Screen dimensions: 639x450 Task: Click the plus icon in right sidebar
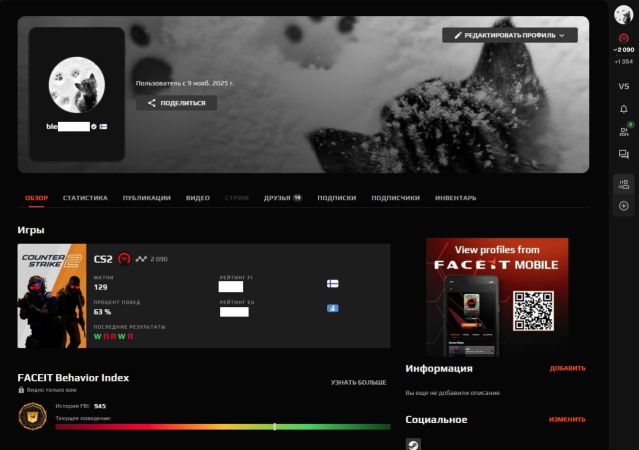(623, 206)
